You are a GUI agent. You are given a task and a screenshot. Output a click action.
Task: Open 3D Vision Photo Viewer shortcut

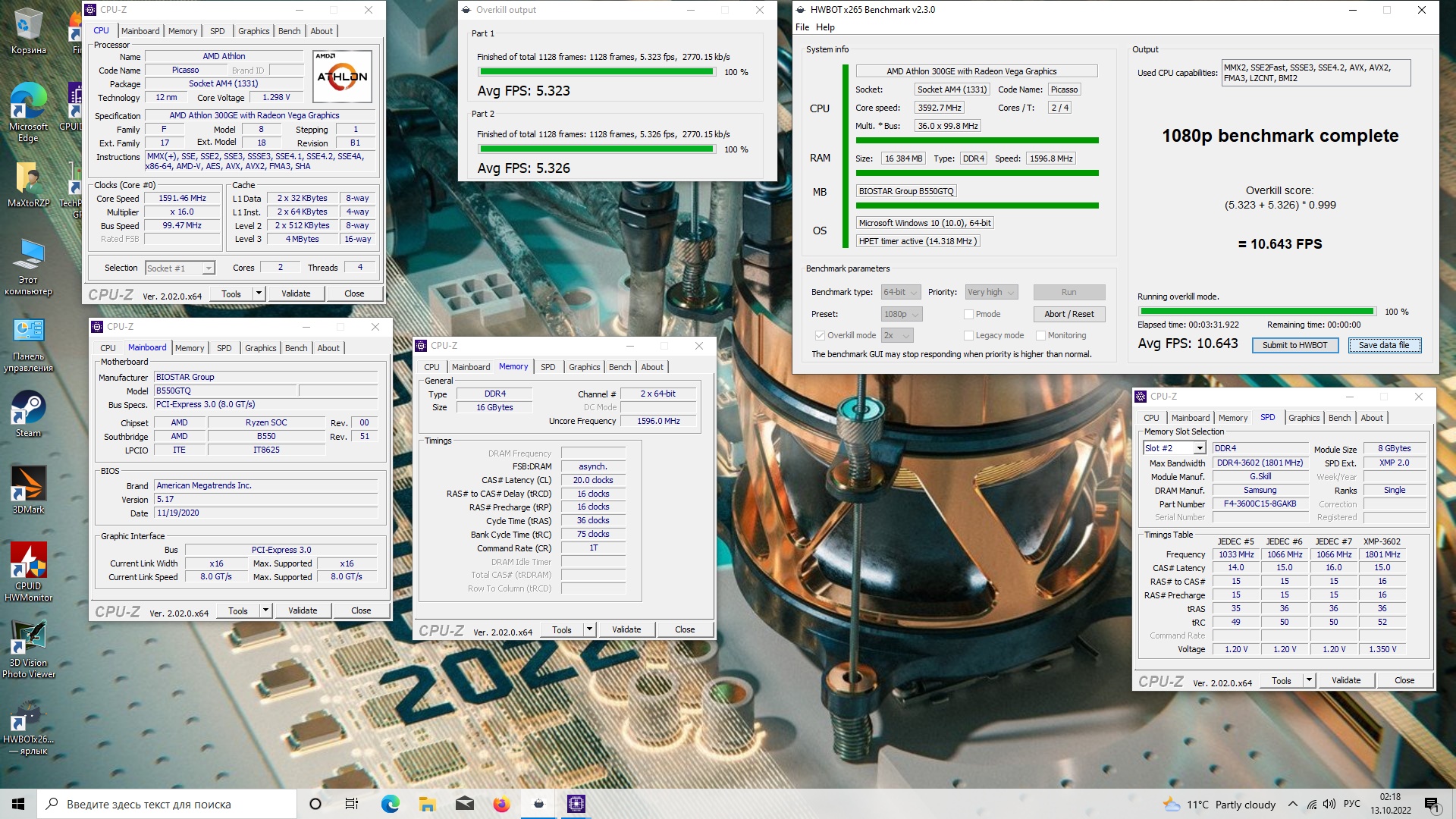pyautogui.click(x=28, y=650)
